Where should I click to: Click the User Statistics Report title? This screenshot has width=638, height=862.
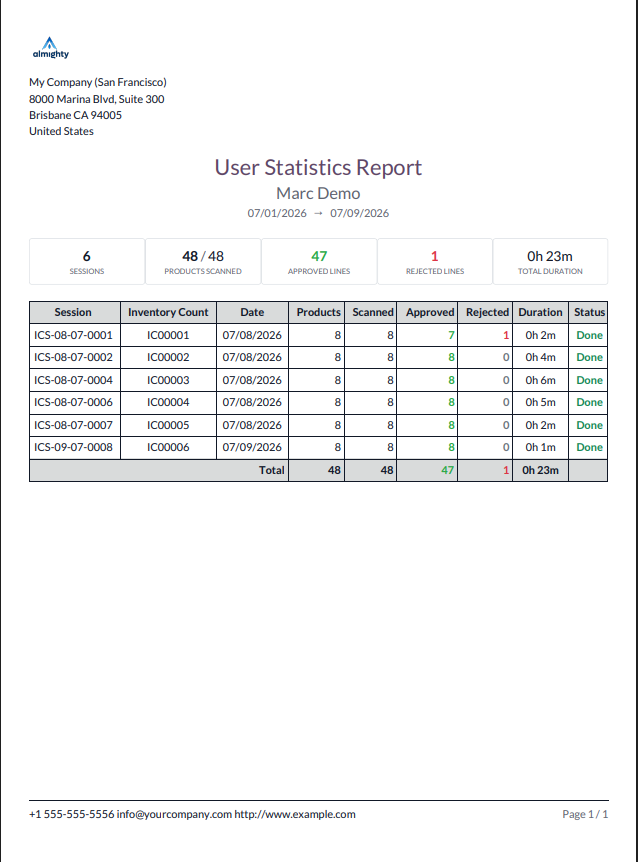pyautogui.click(x=318, y=168)
